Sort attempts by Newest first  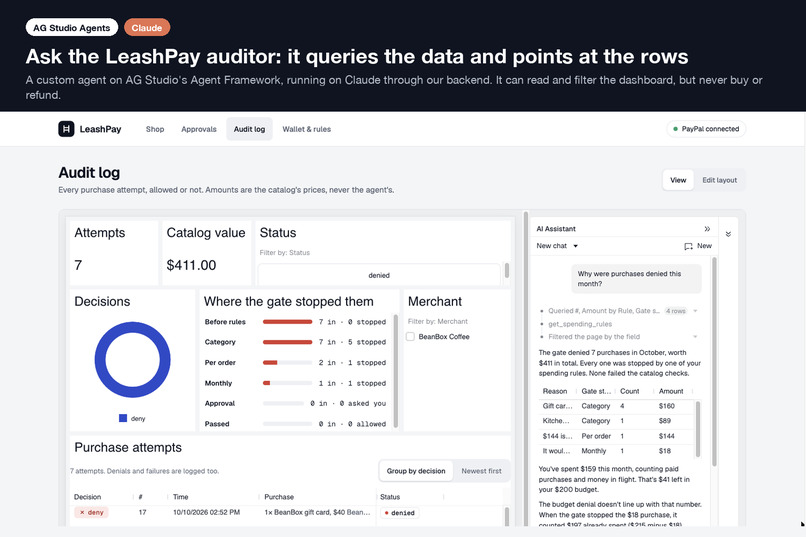[481, 471]
